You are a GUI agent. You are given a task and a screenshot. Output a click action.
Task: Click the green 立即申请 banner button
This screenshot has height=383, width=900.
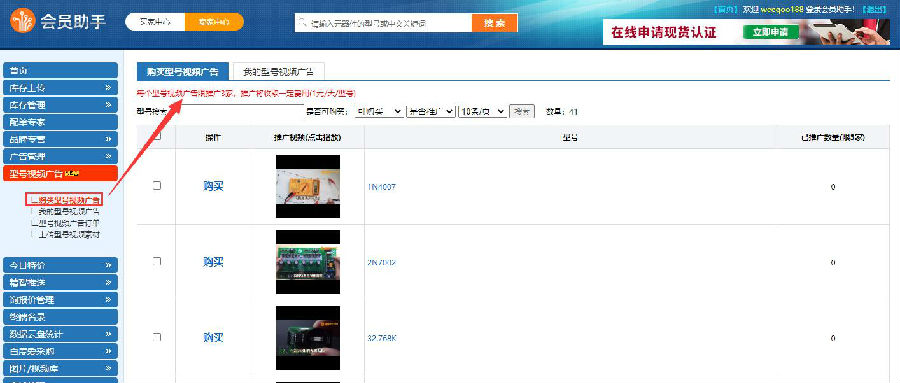point(770,32)
